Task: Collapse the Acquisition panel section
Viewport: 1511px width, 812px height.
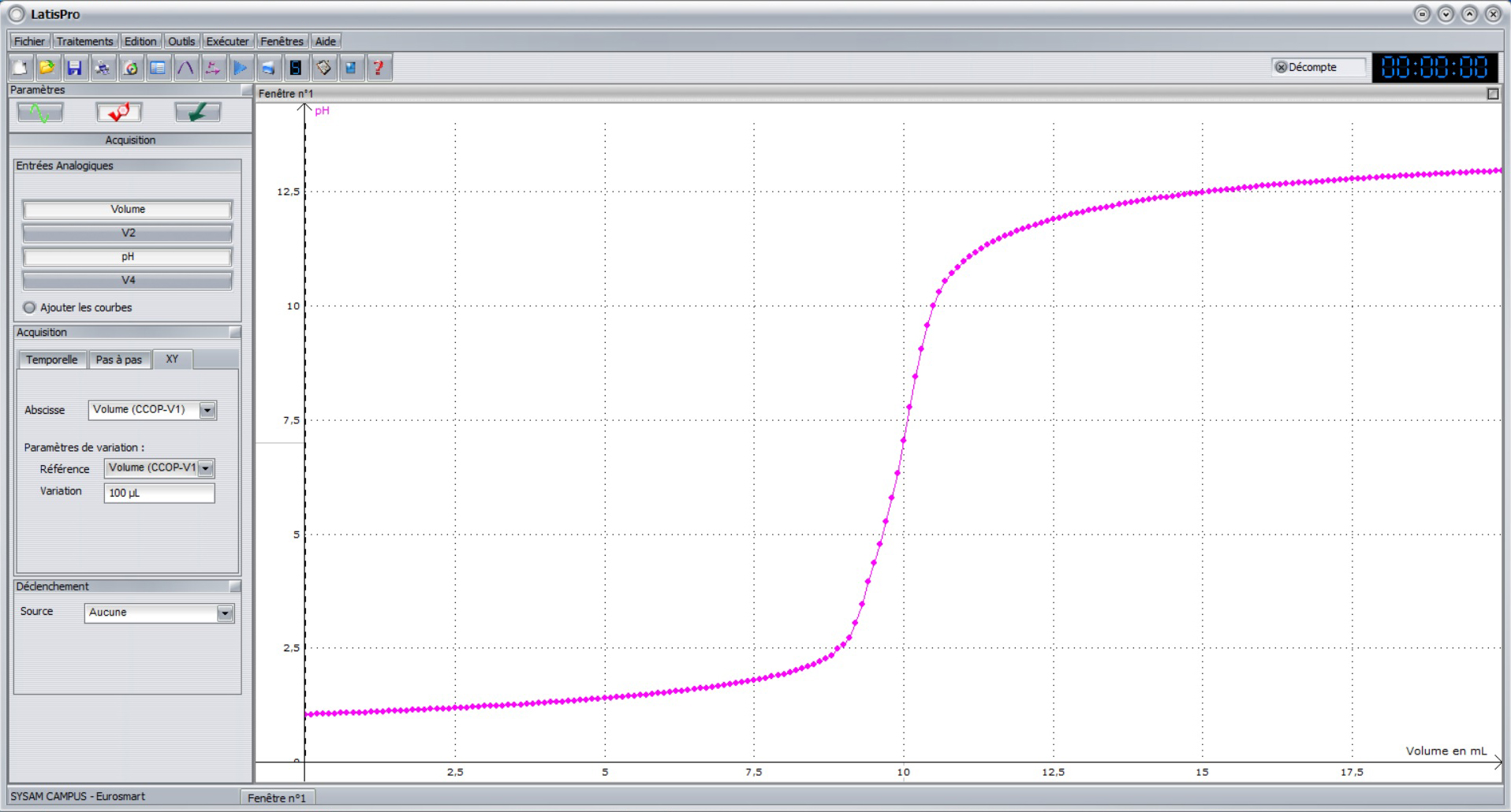Action: point(235,333)
